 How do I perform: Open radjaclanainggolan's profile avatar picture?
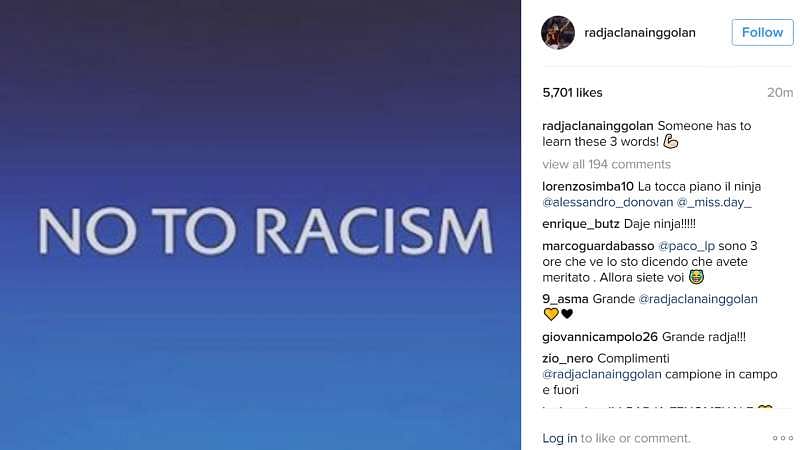click(x=558, y=33)
